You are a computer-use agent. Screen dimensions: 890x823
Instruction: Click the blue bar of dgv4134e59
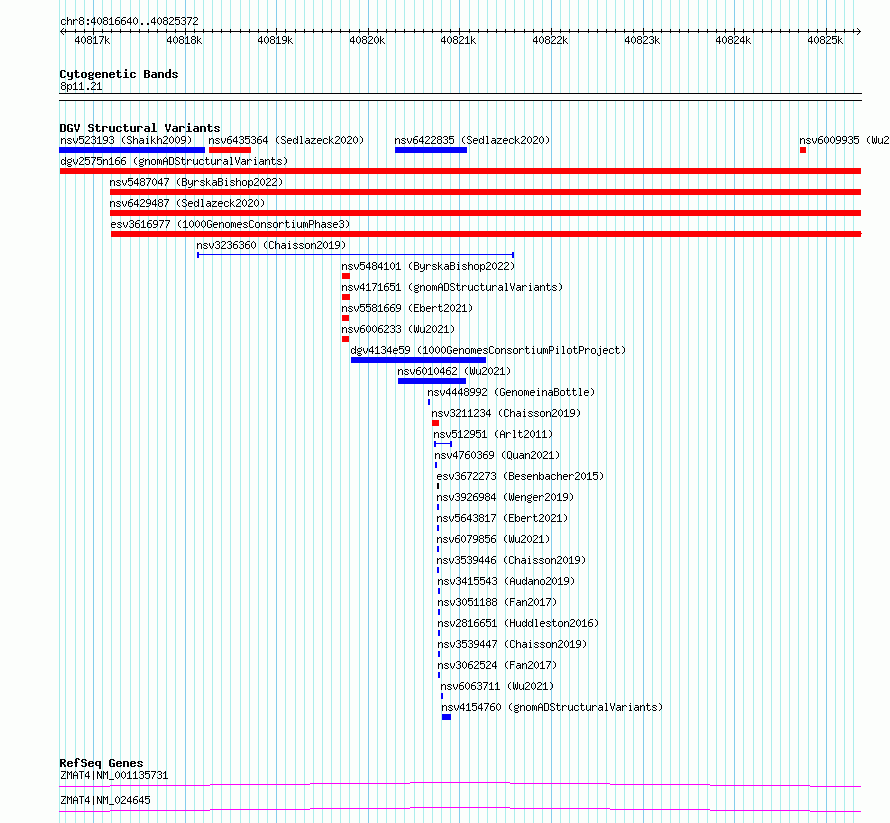pyautogui.click(x=418, y=360)
